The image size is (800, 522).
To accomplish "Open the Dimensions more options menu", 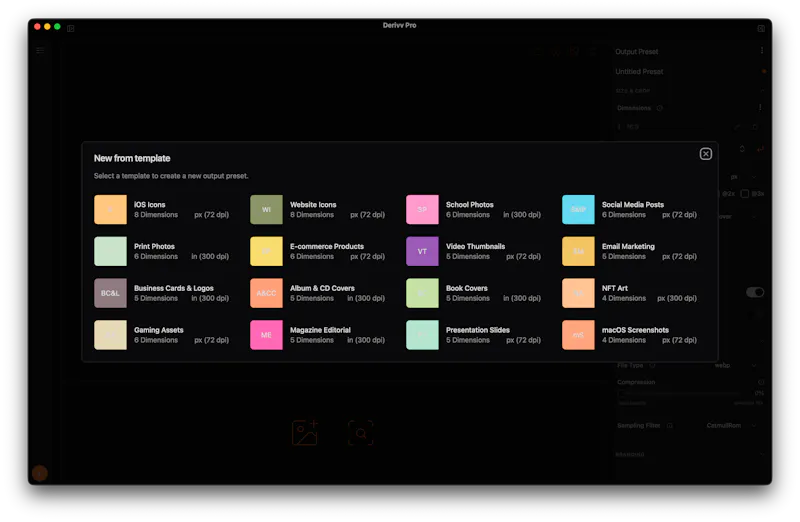I will (x=760, y=108).
